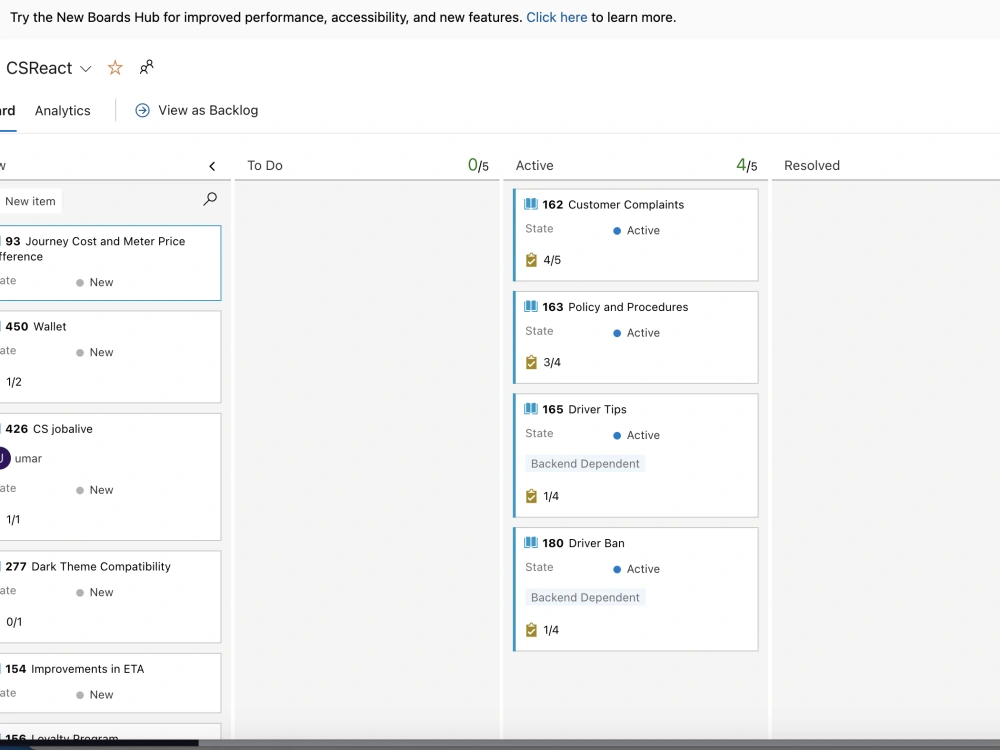
Task: Switch to the Analytics tab
Action: (x=62, y=110)
